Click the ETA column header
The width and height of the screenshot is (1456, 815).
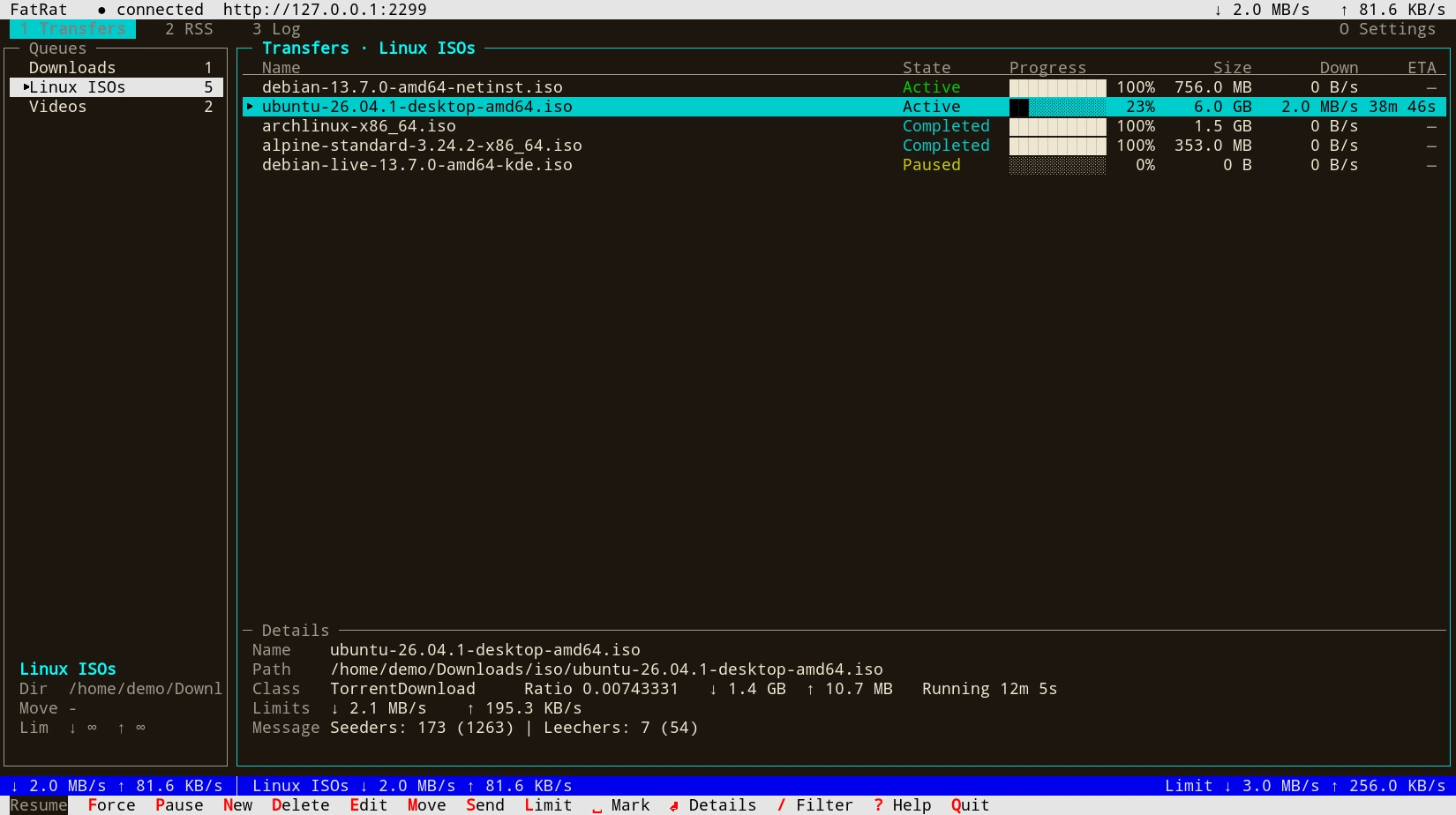coord(1422,68)
